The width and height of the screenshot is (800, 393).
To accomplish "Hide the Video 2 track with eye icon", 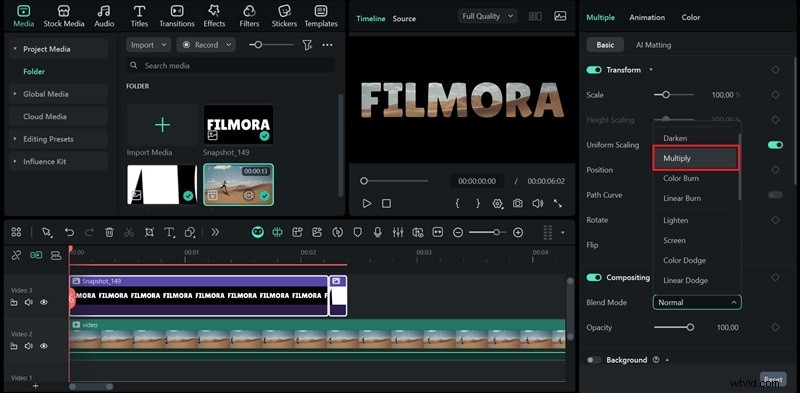I will [x=44, y=346].
